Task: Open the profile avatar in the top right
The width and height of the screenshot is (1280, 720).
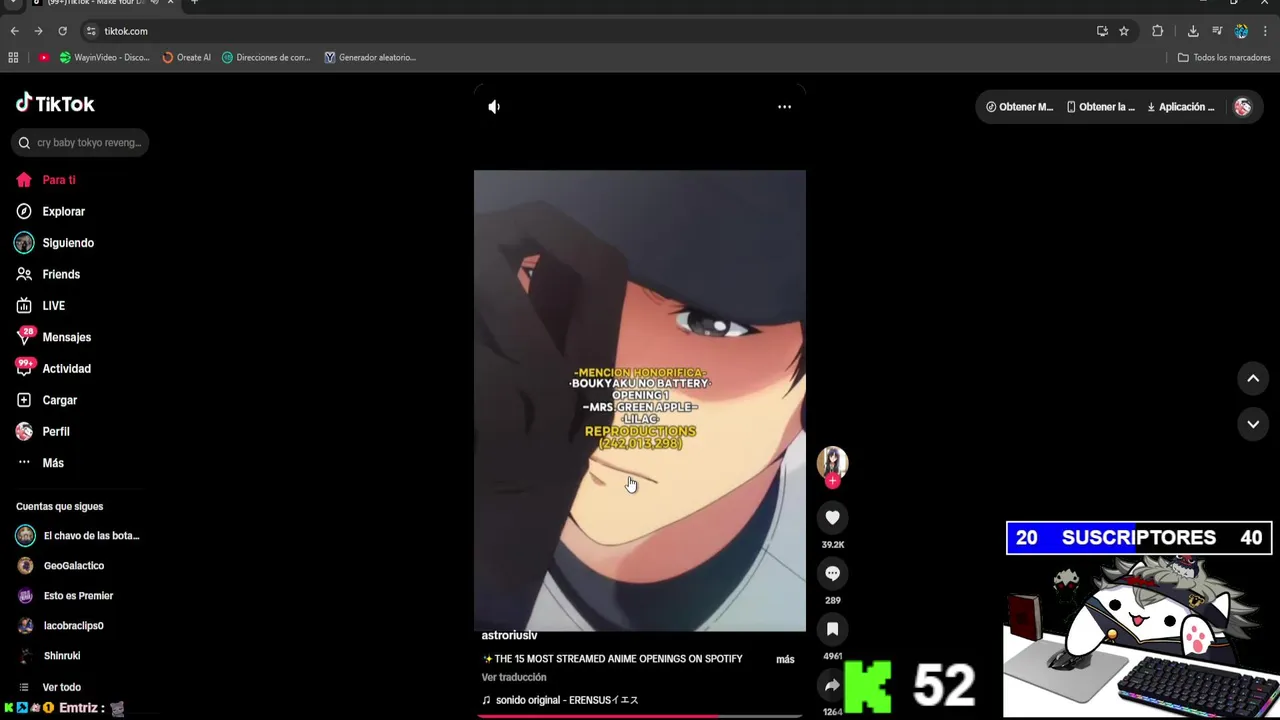Action: pos(1243,107)
